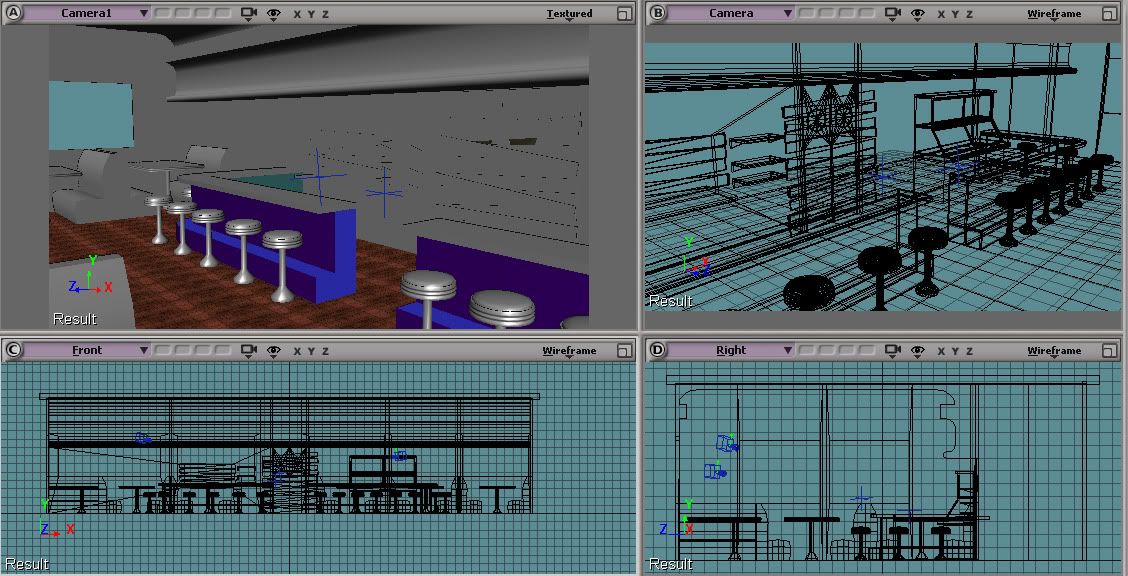This screenshot has width=1128, height=576.
Task: Click the Result label in Right viewport
Action: click(x=670, y=564)
